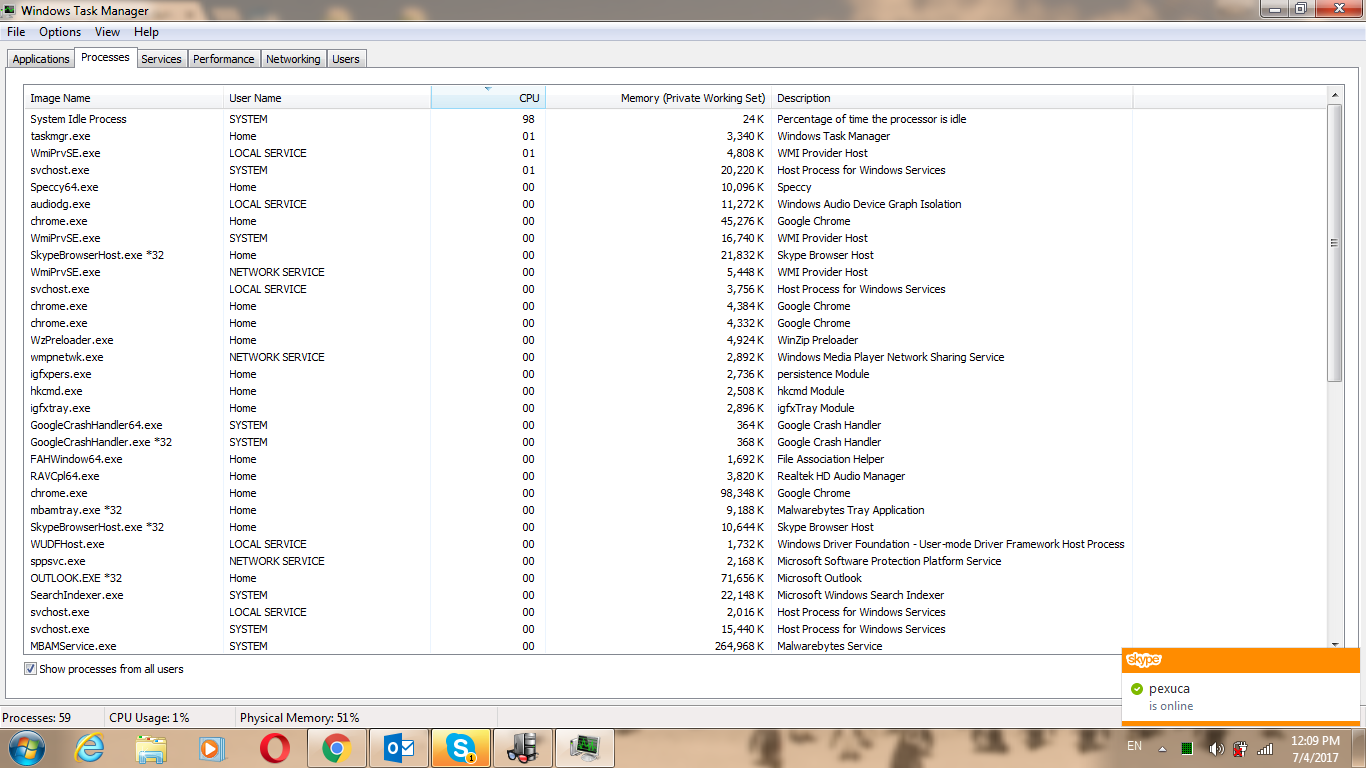1366x768 pixels.
Task: Select the sppsvc.exe process
Action: click(x=675, y=561)
